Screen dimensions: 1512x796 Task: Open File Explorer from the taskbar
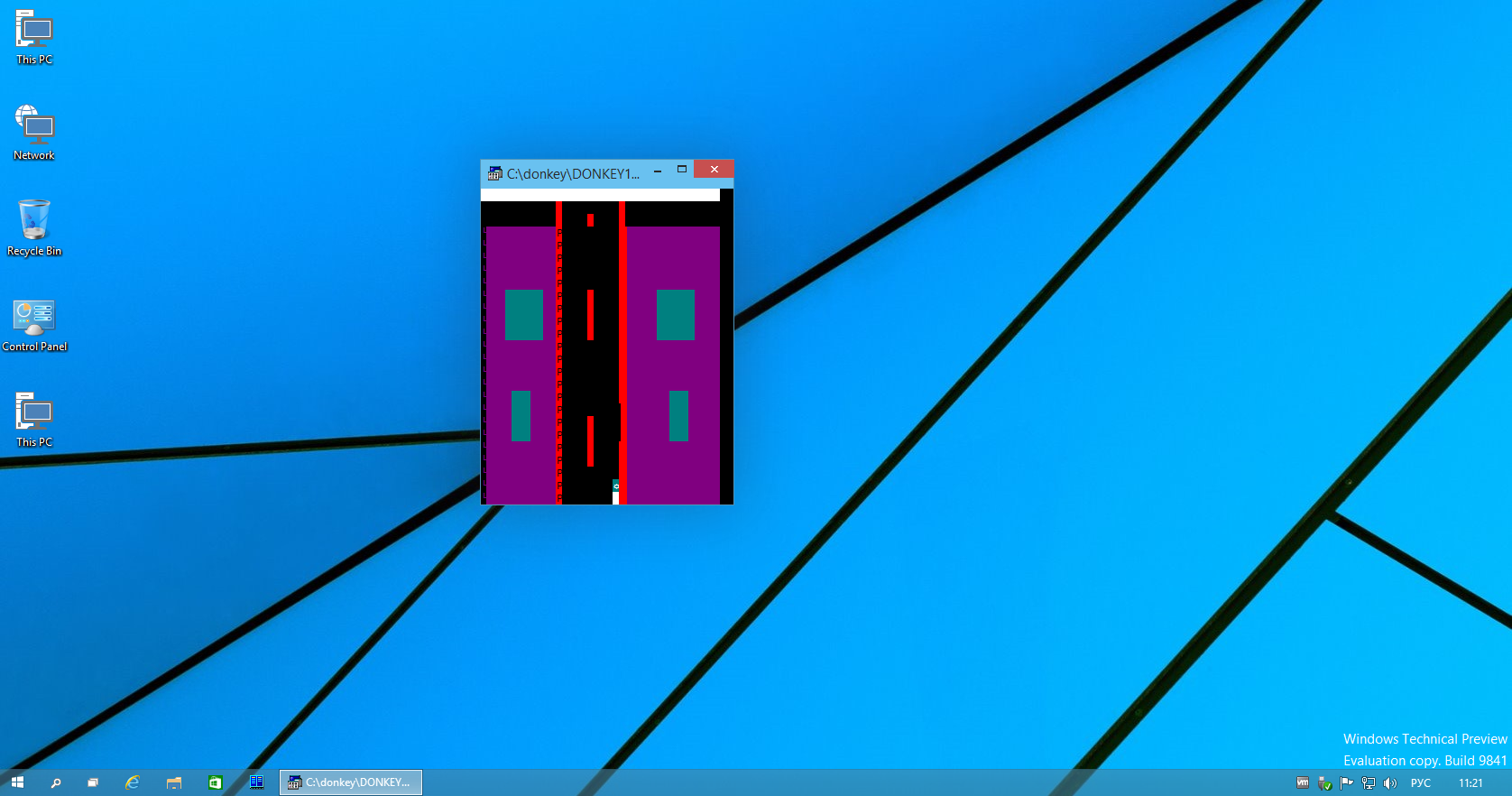tap(174, 782)
